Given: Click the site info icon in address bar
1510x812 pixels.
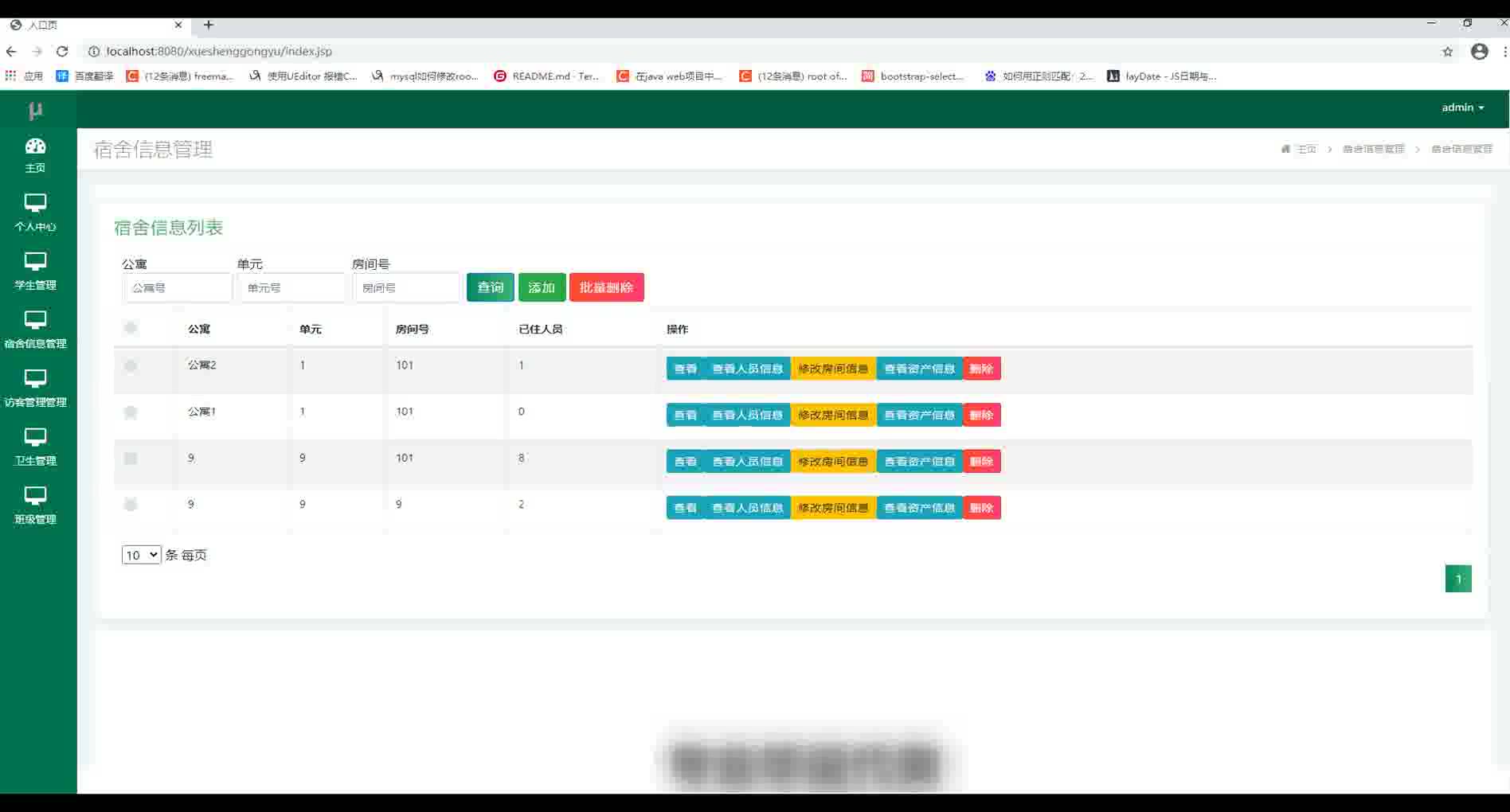Looking at the screenshot, I should pos(93,51).
